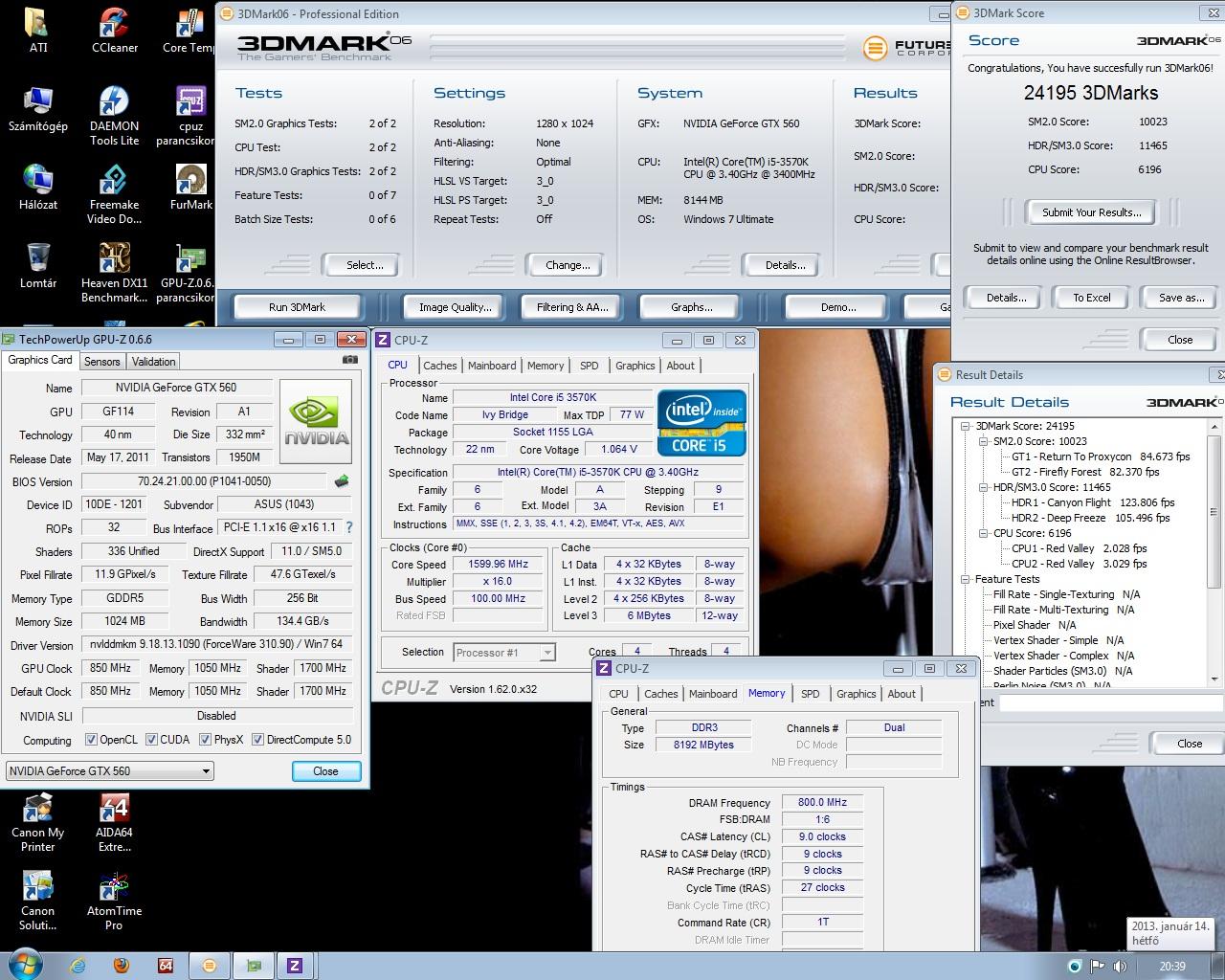Click the To Excel button
The image size is (1225, 980).
[1092, 298]
